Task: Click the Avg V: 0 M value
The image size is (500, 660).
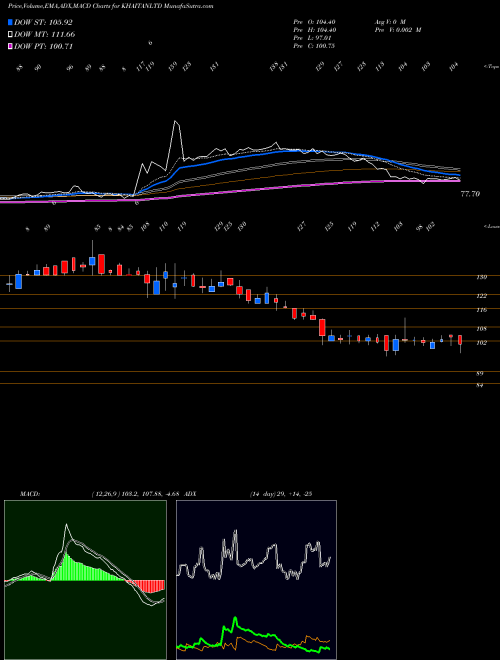Action: [389, 22]
